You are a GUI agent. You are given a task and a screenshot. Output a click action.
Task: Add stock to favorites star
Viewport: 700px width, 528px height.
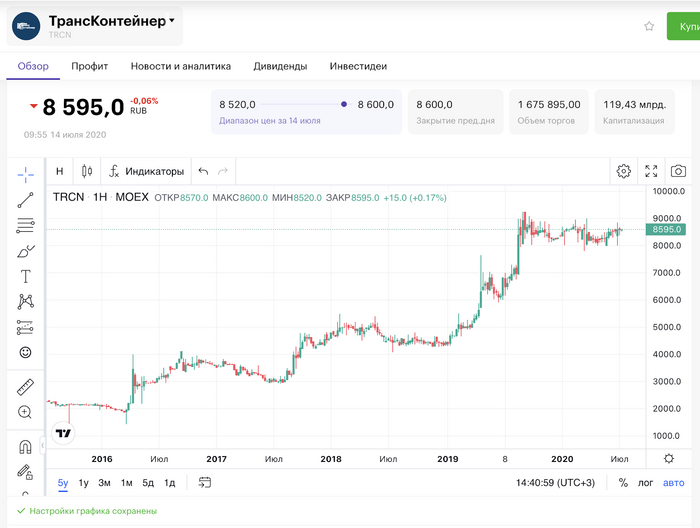coord(649,26)
